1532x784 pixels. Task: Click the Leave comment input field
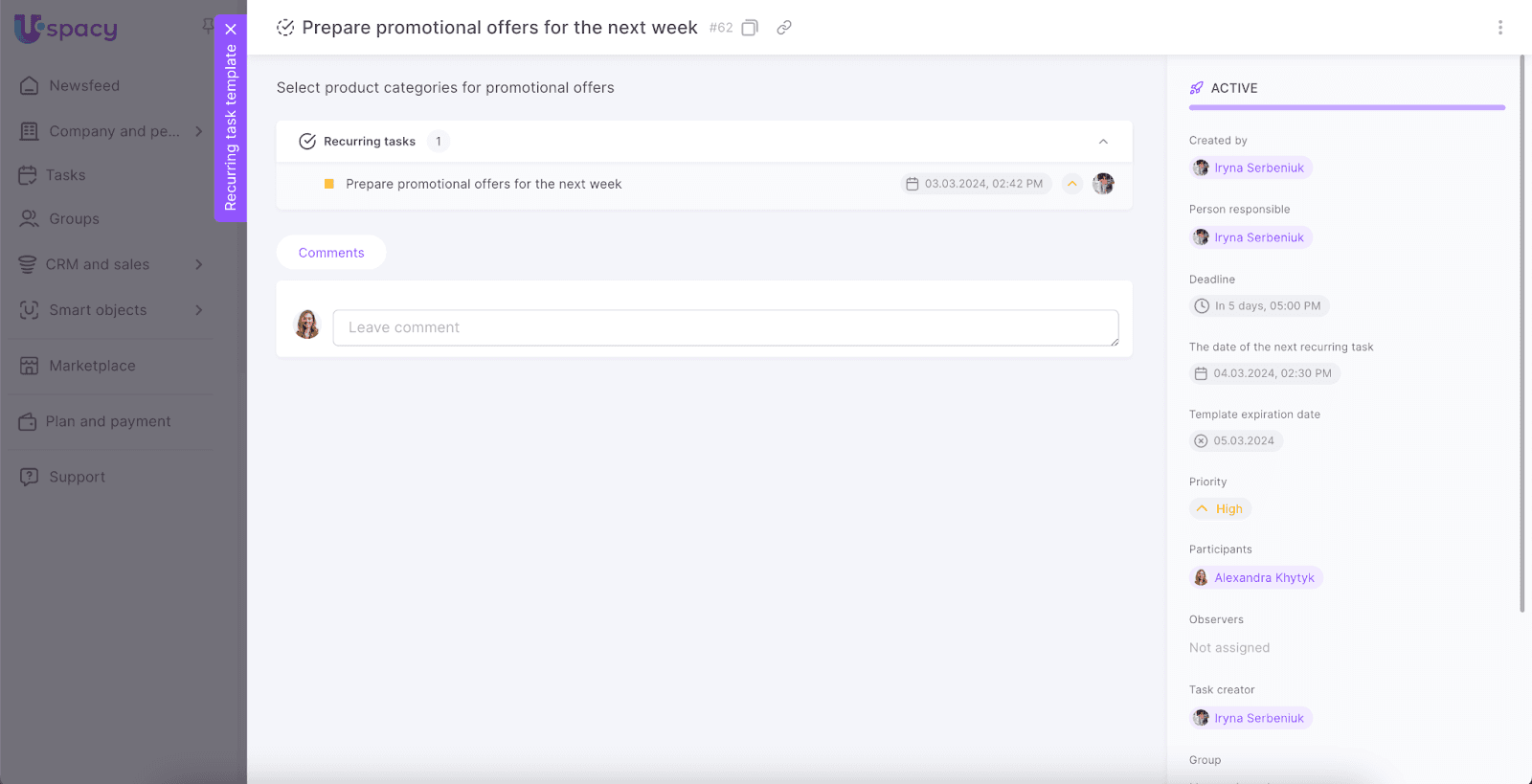pos(725,327)
